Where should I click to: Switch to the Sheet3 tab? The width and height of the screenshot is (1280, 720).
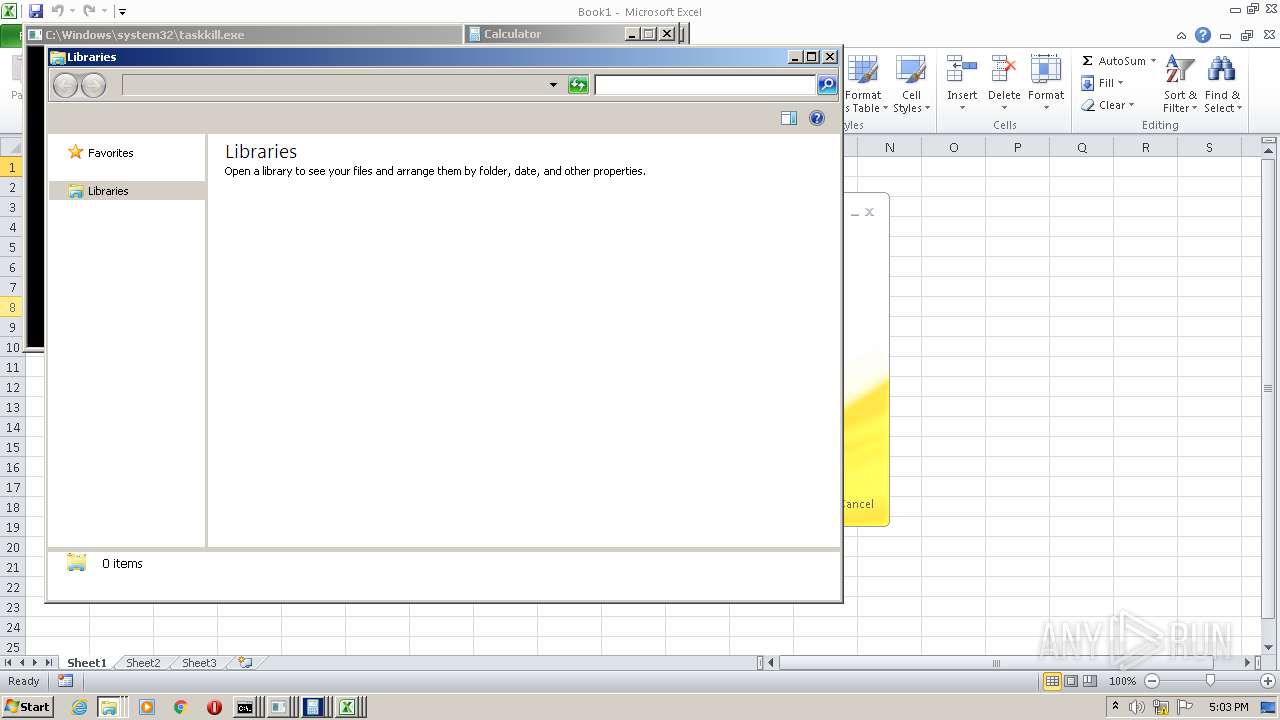point(199,663)
